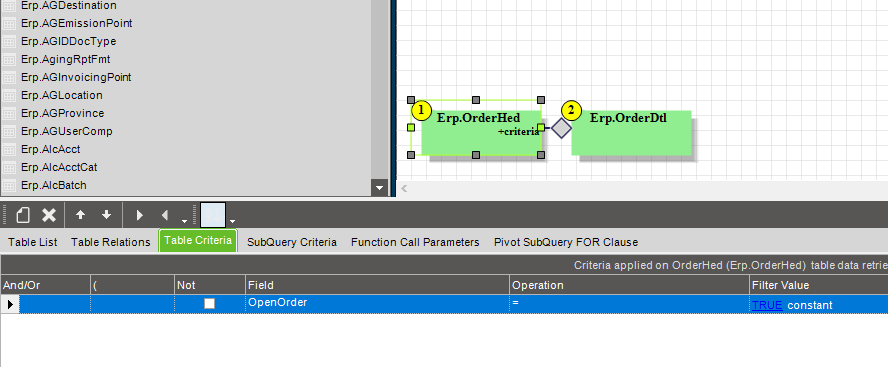Toggle the A-Z sort toolbar button
The width and height of the screenshot is (888, 367).
[x=213, y=215]
